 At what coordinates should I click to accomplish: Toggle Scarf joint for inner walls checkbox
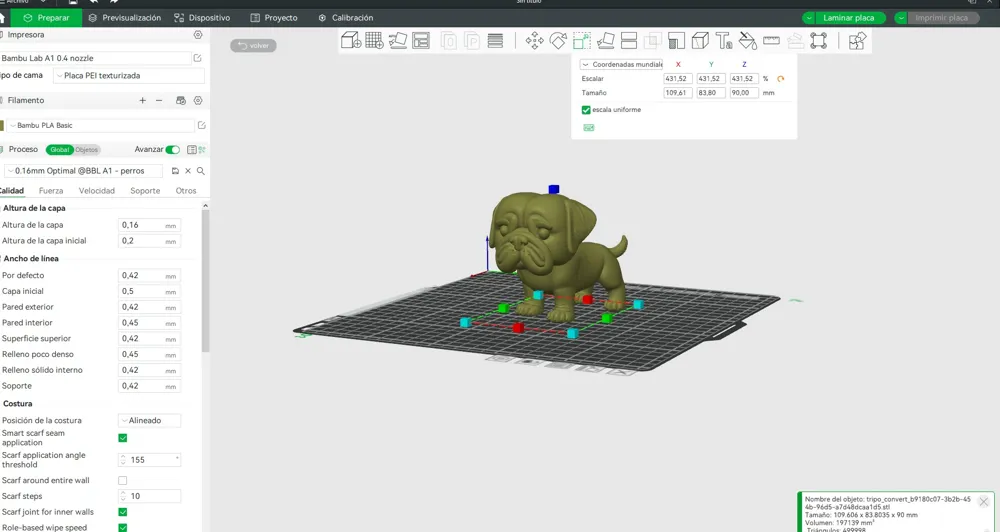pos(122,512)
